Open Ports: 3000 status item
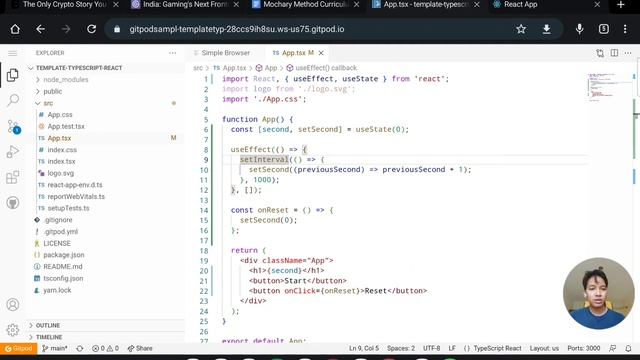The image size is (640, 360). click(x=583, y=349)
